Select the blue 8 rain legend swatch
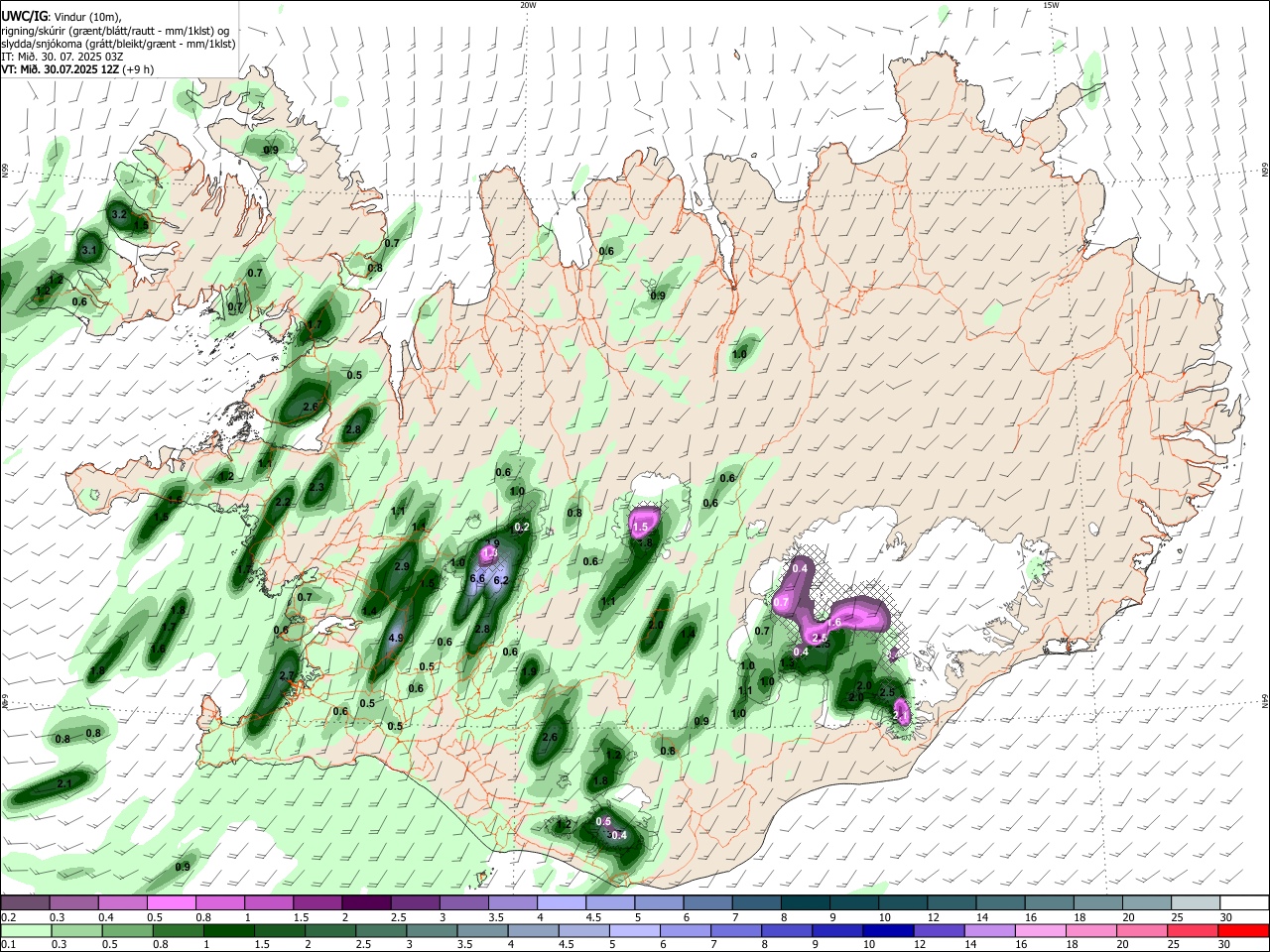The image size is (1270, 952). [x=787, y=930]
